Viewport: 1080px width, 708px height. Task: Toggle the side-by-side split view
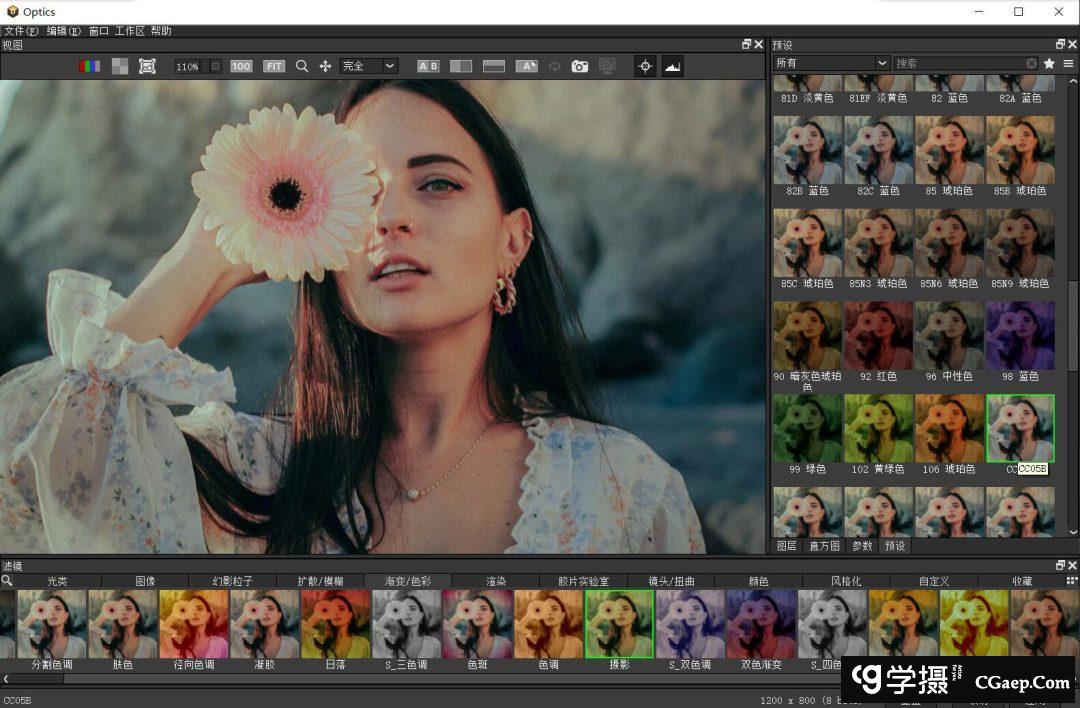(461, 66)
